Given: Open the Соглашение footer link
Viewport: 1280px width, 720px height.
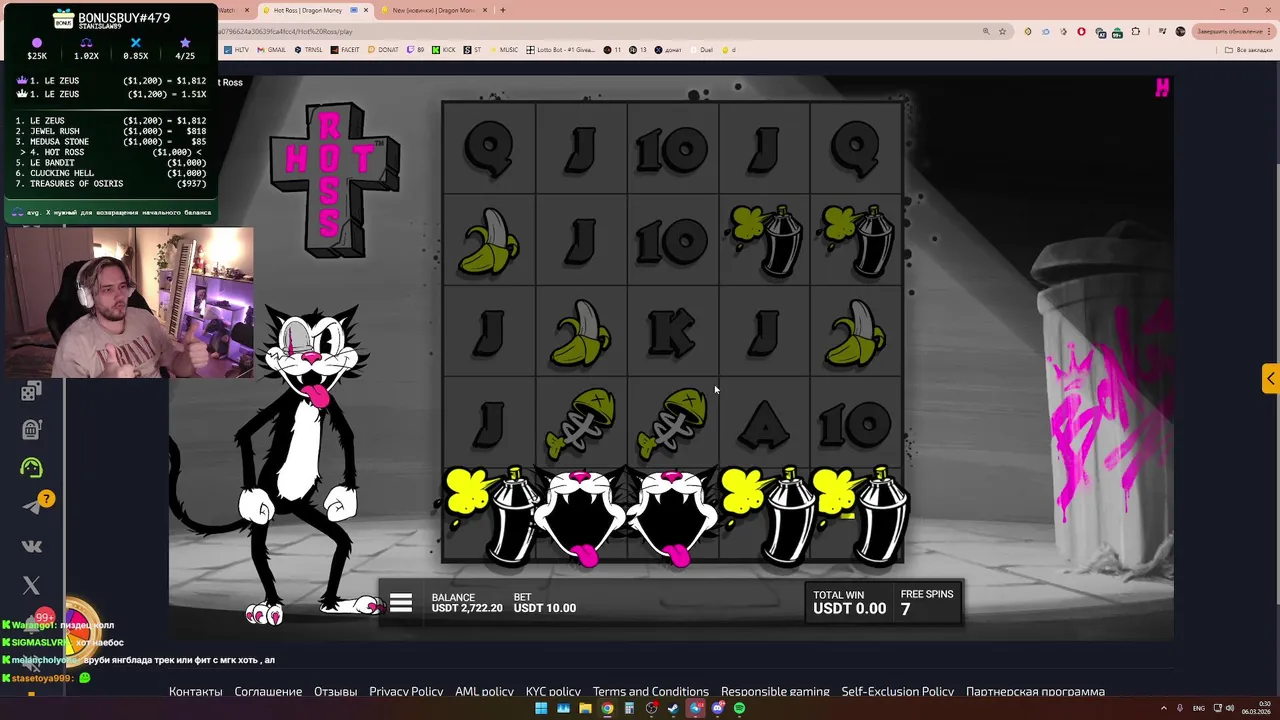Looking at the screenshot, I should (268, 691).
